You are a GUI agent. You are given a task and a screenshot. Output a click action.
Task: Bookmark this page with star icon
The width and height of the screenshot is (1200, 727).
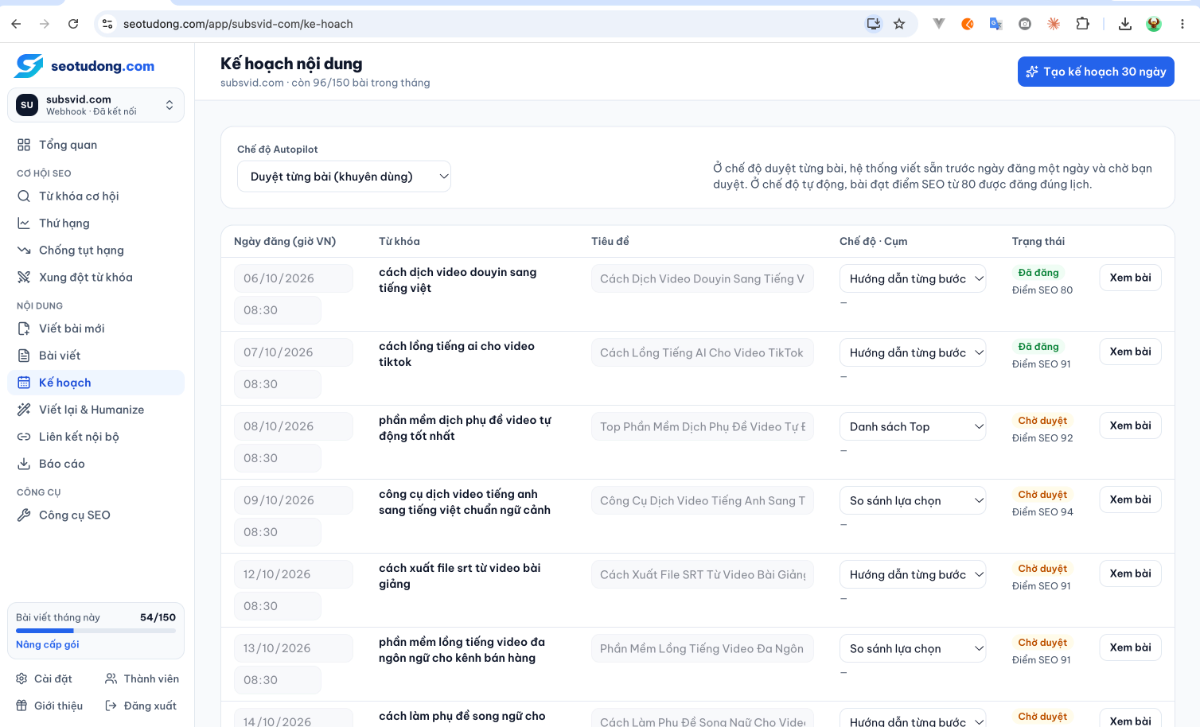click(899, 23)
